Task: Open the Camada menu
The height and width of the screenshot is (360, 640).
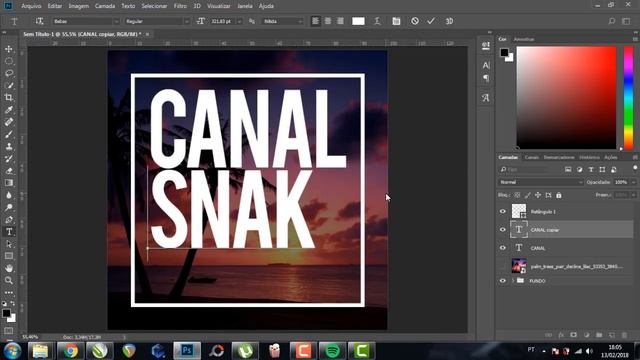Action: coord(105,6)
